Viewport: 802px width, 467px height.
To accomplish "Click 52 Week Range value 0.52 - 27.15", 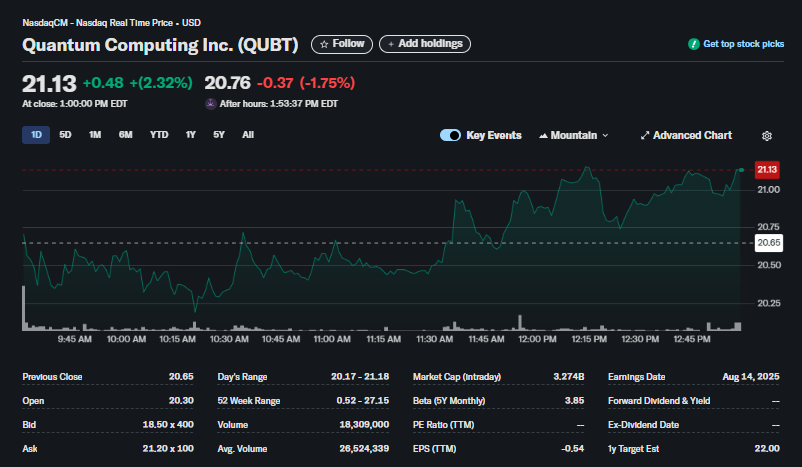I will pyautogui.click(x=363, y=401).
